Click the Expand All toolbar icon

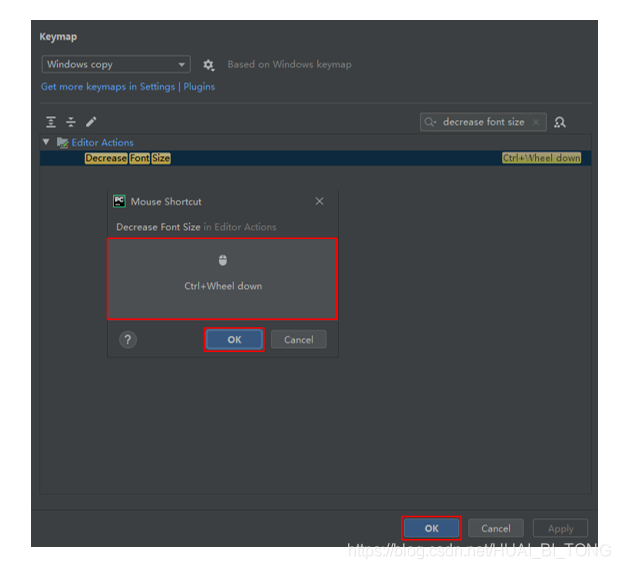point(51,122)
